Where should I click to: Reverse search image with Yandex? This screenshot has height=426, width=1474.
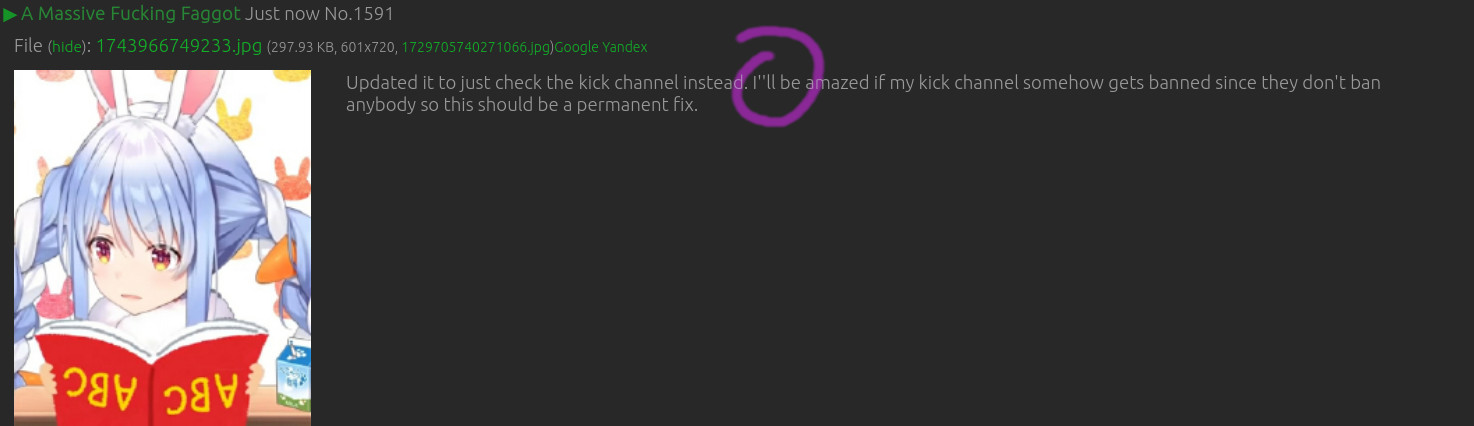tap(625, 48)
